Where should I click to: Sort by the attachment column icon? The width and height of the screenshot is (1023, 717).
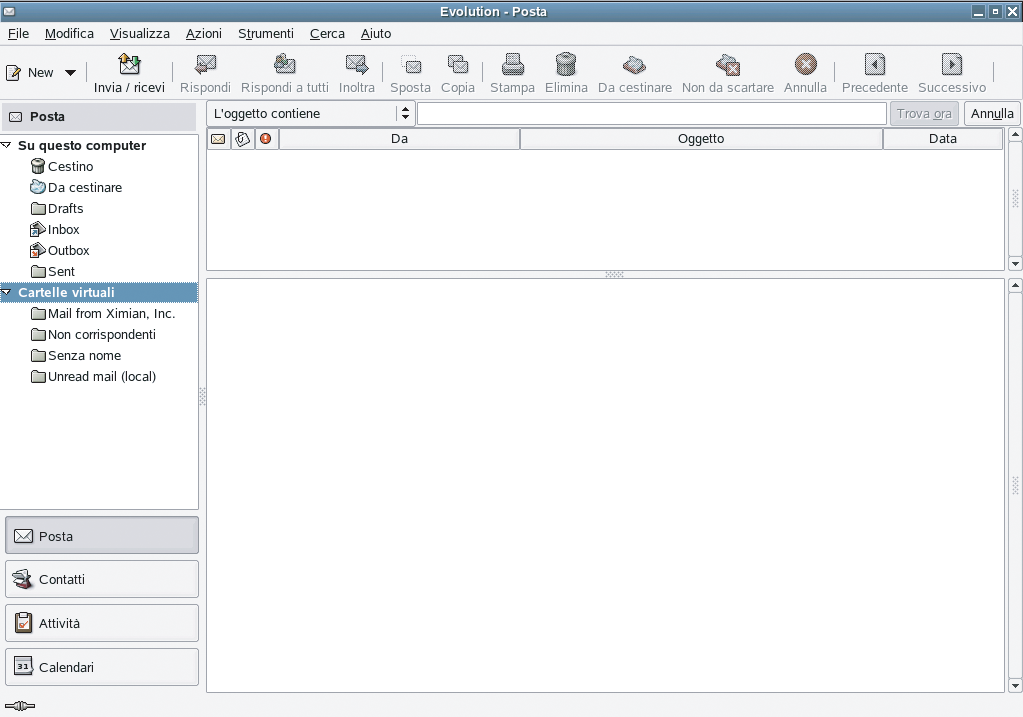pyautogui.click(x=242, y=139)
